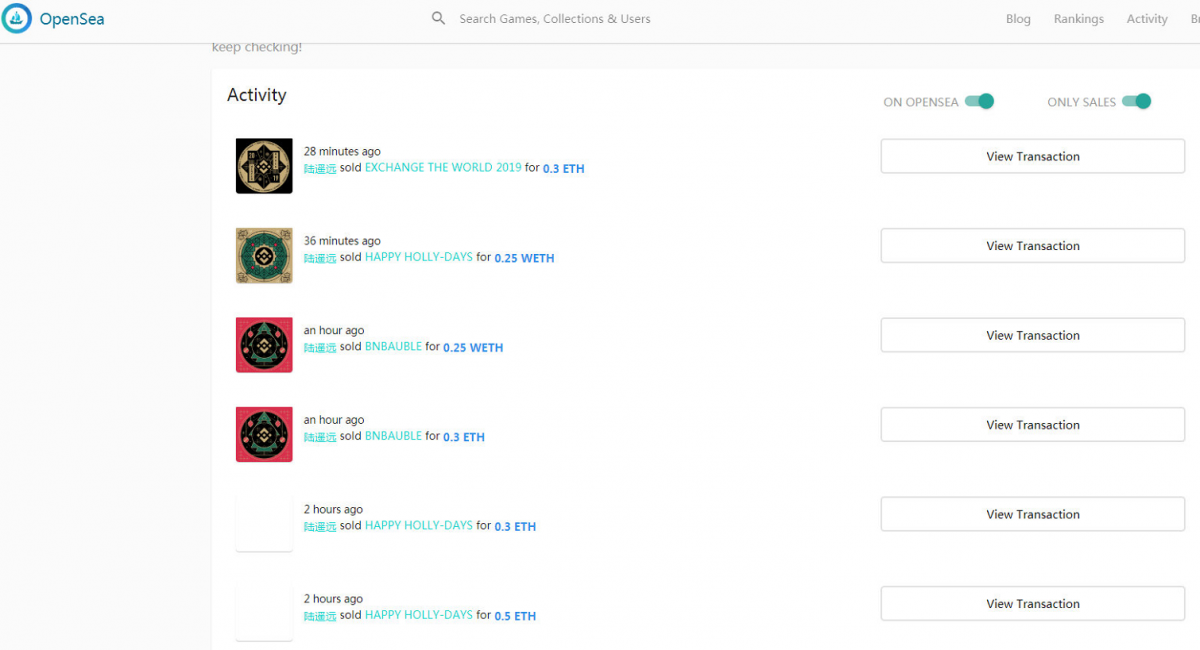This screenshot has width=1200, height=650.
Task: View Transaction for 0.3 ETH EXCHANGE THE WORLD 2019
Action: tap(1033, 156)
